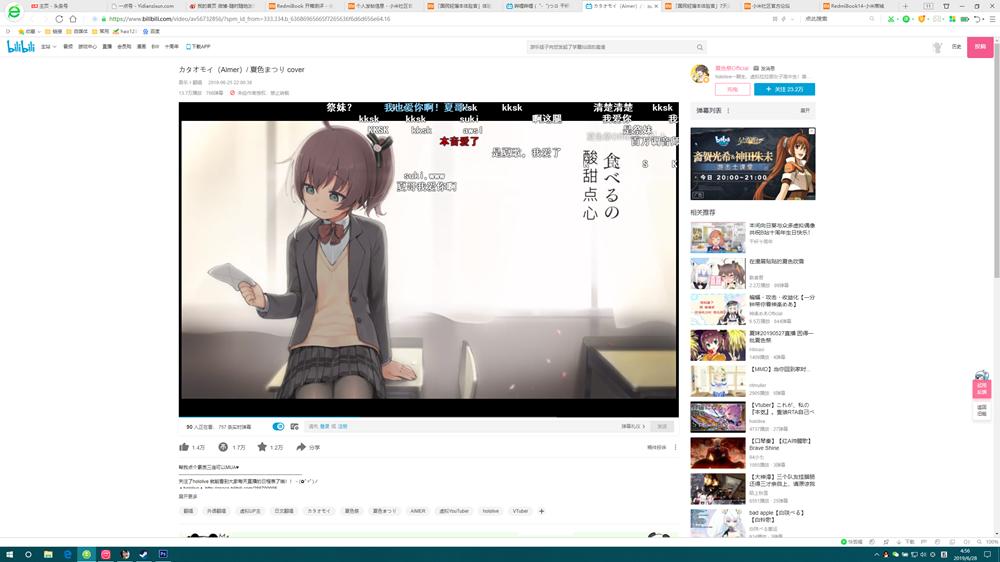Image resolution: width=1000 pixels, height=562 pixels.
Task: Open the notification center icon in taskbar
Action: point(988,554)
